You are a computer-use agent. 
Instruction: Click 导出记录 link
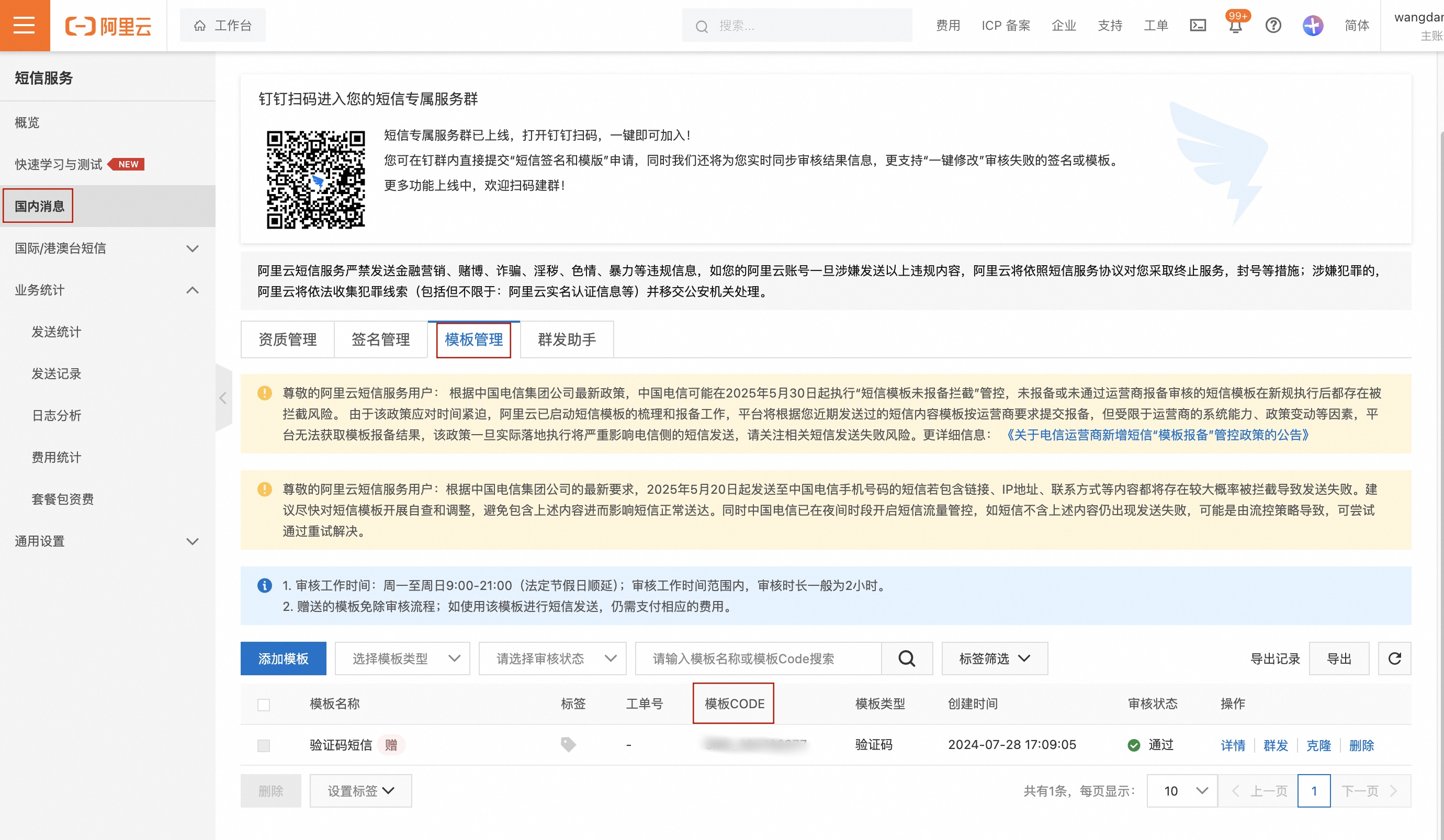(x=1275, y=659)
